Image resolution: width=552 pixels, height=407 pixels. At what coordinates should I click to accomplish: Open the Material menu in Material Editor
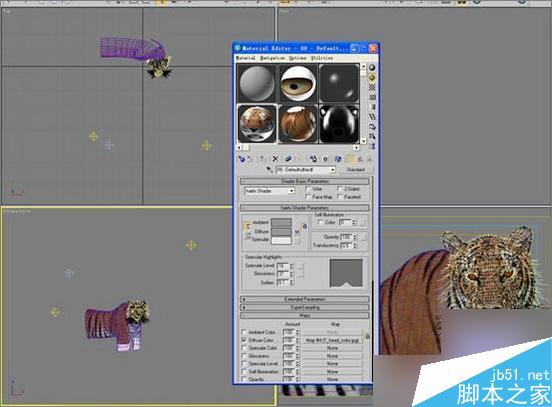coord(245,58)
